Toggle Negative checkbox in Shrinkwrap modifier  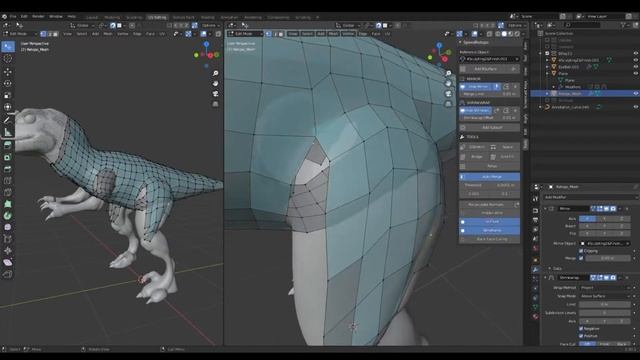pos(581,329)
